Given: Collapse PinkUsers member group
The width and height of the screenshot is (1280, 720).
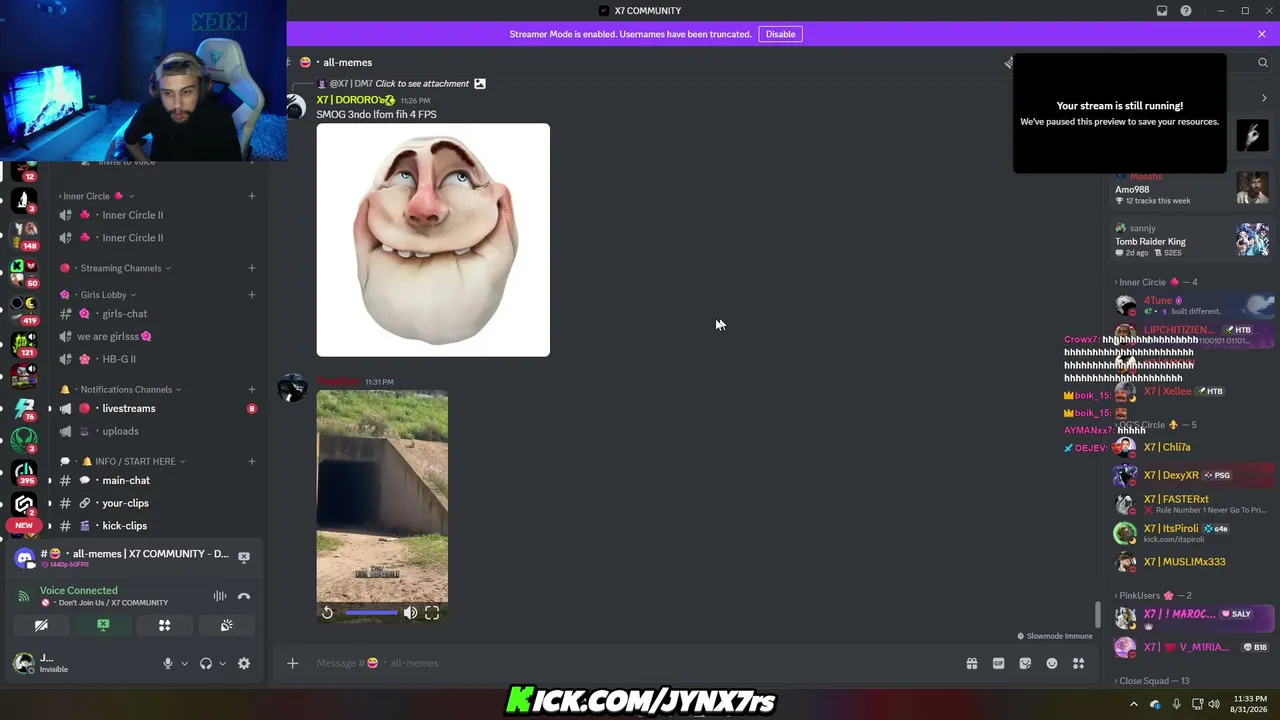Looking at the screenshot, I should point(1153,596).
